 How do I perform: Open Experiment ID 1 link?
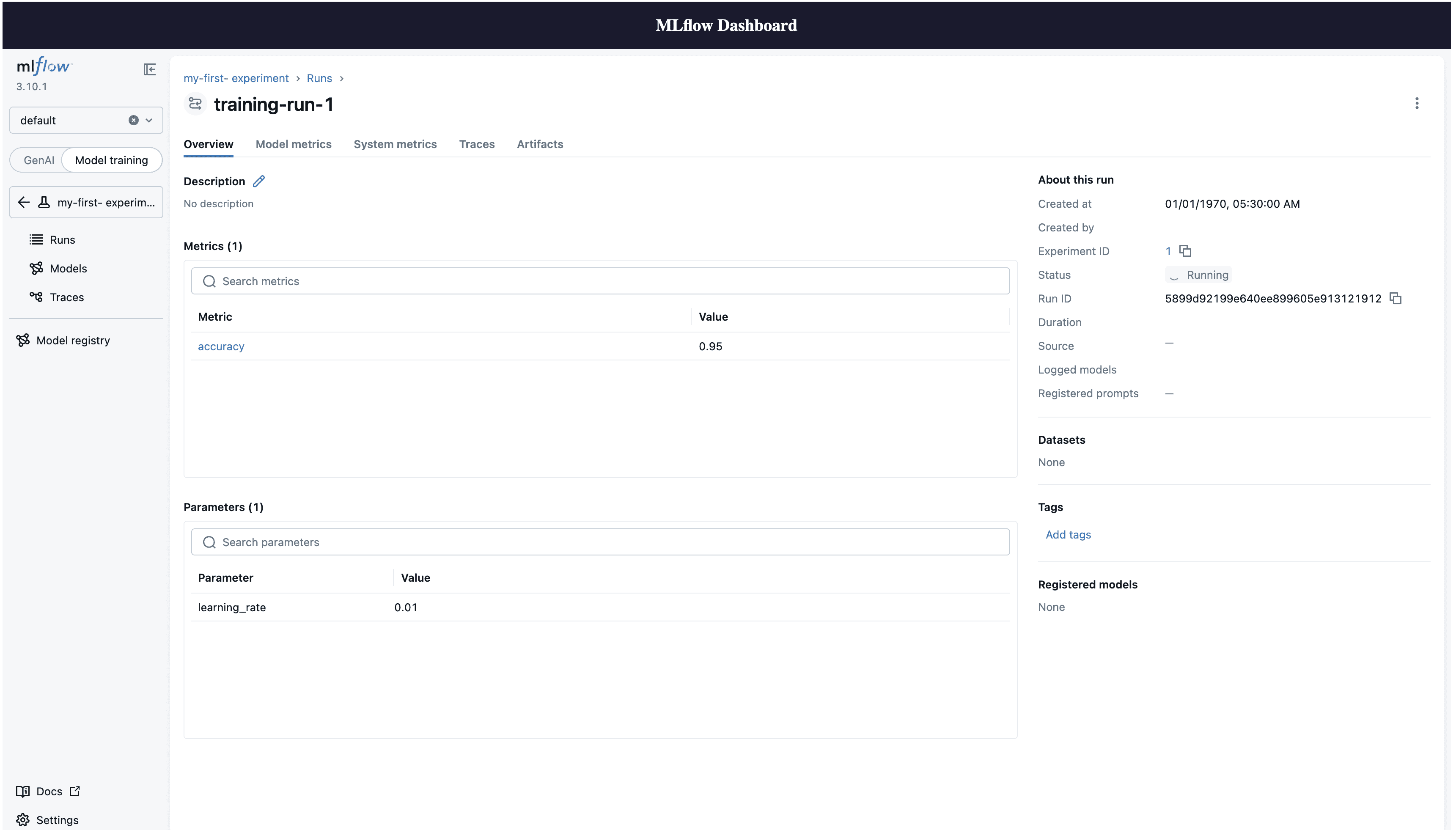coord(1168,251)
